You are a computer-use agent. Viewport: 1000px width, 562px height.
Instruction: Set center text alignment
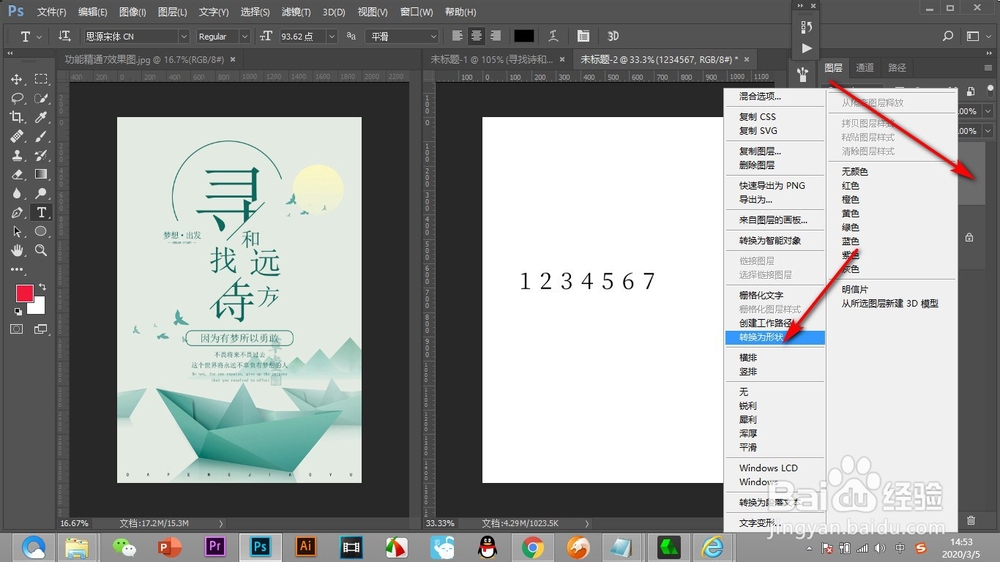click(x=476, y=36)
